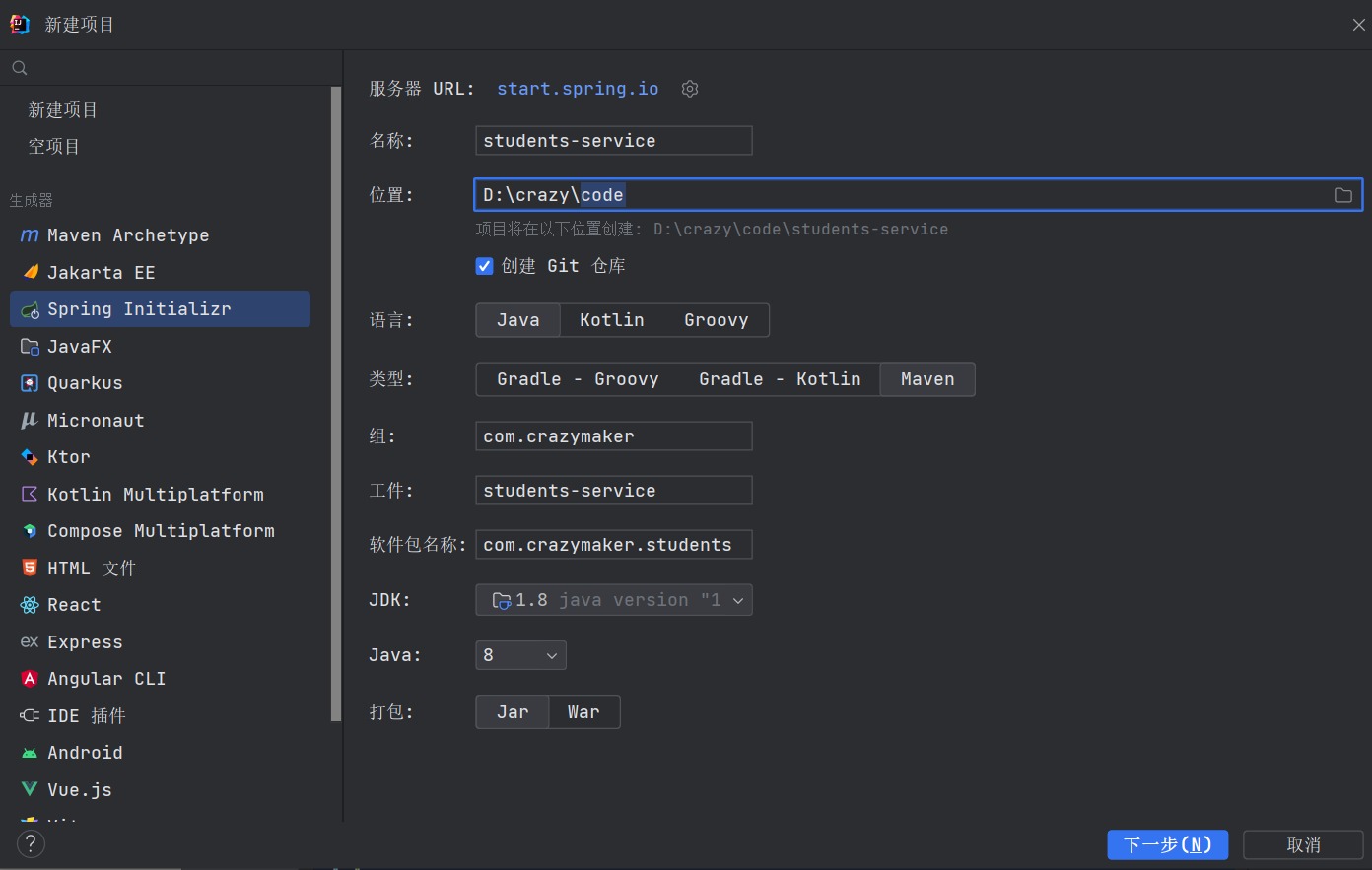Screen dimensions: 1372x870
Task: Click the Spring Initializr leaf icon
Action: (x=30, y=309)
